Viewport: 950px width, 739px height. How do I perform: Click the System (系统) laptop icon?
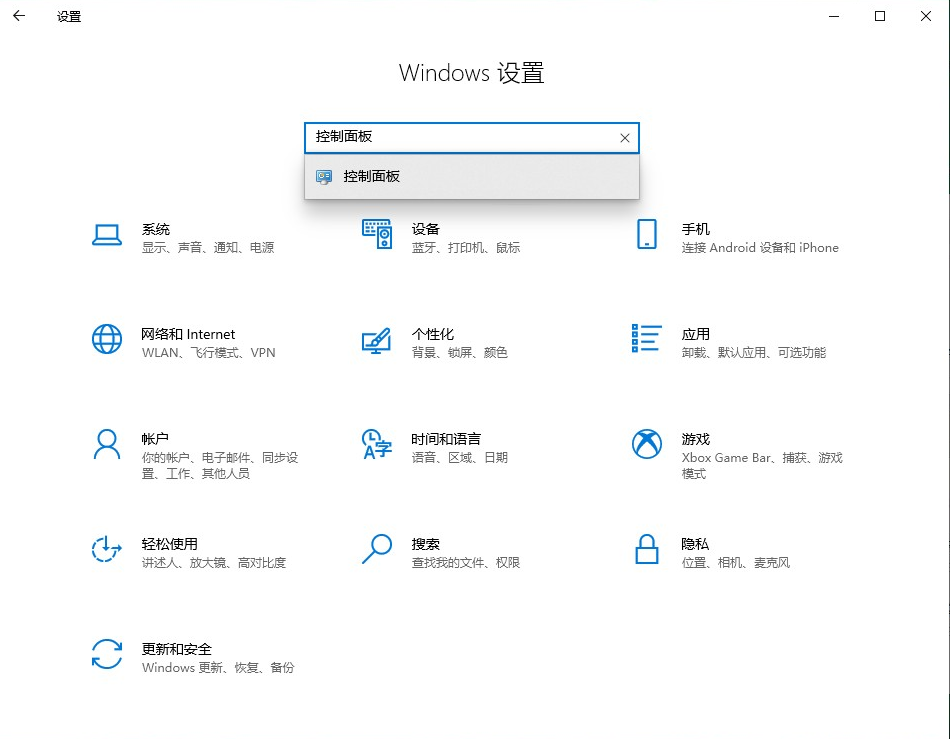click(x=107, y=235)
